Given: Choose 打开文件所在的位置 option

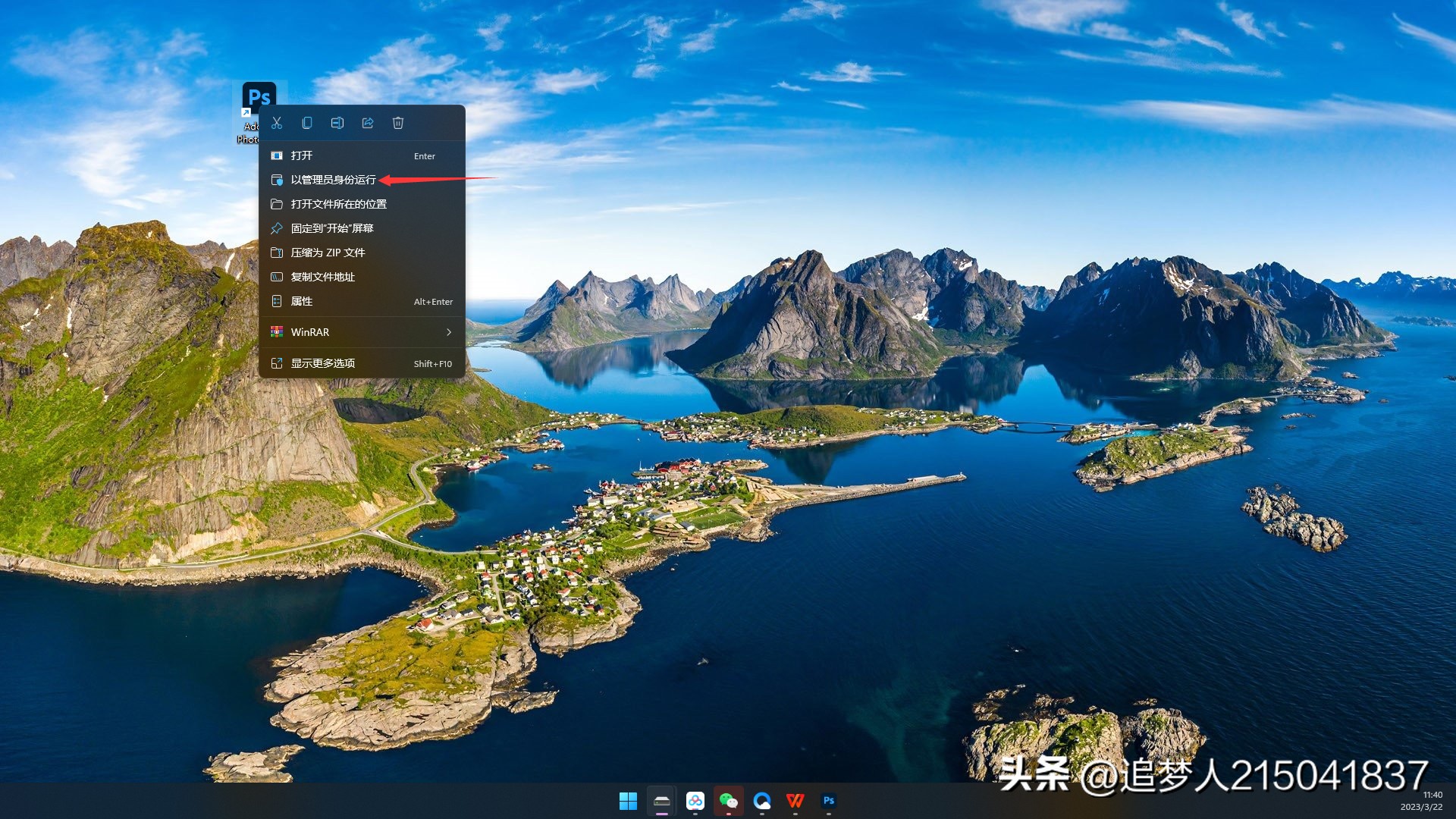Looking at the screenshot, I should point(338,204).
